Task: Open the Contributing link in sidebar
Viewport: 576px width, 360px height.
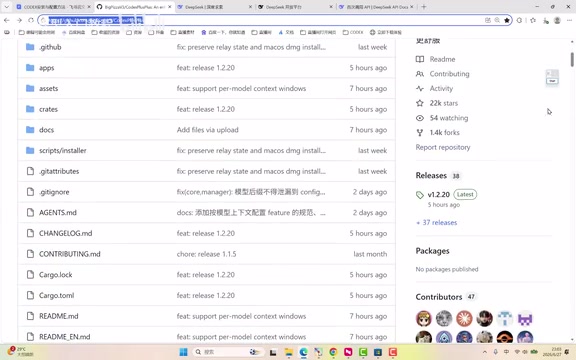Action: (x=449, y=74)
